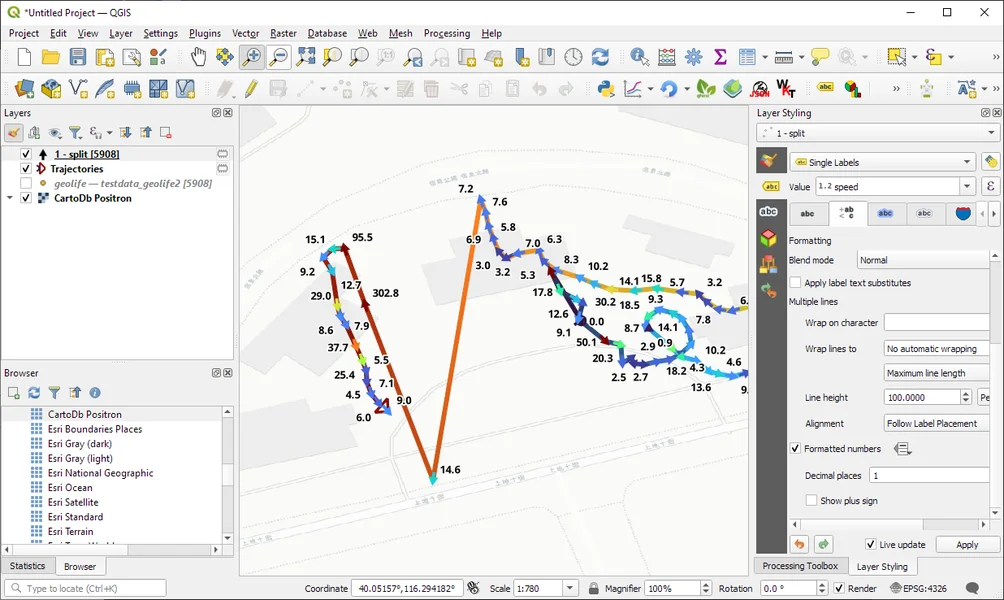Click the New Project icon

(x=24, y=57)
